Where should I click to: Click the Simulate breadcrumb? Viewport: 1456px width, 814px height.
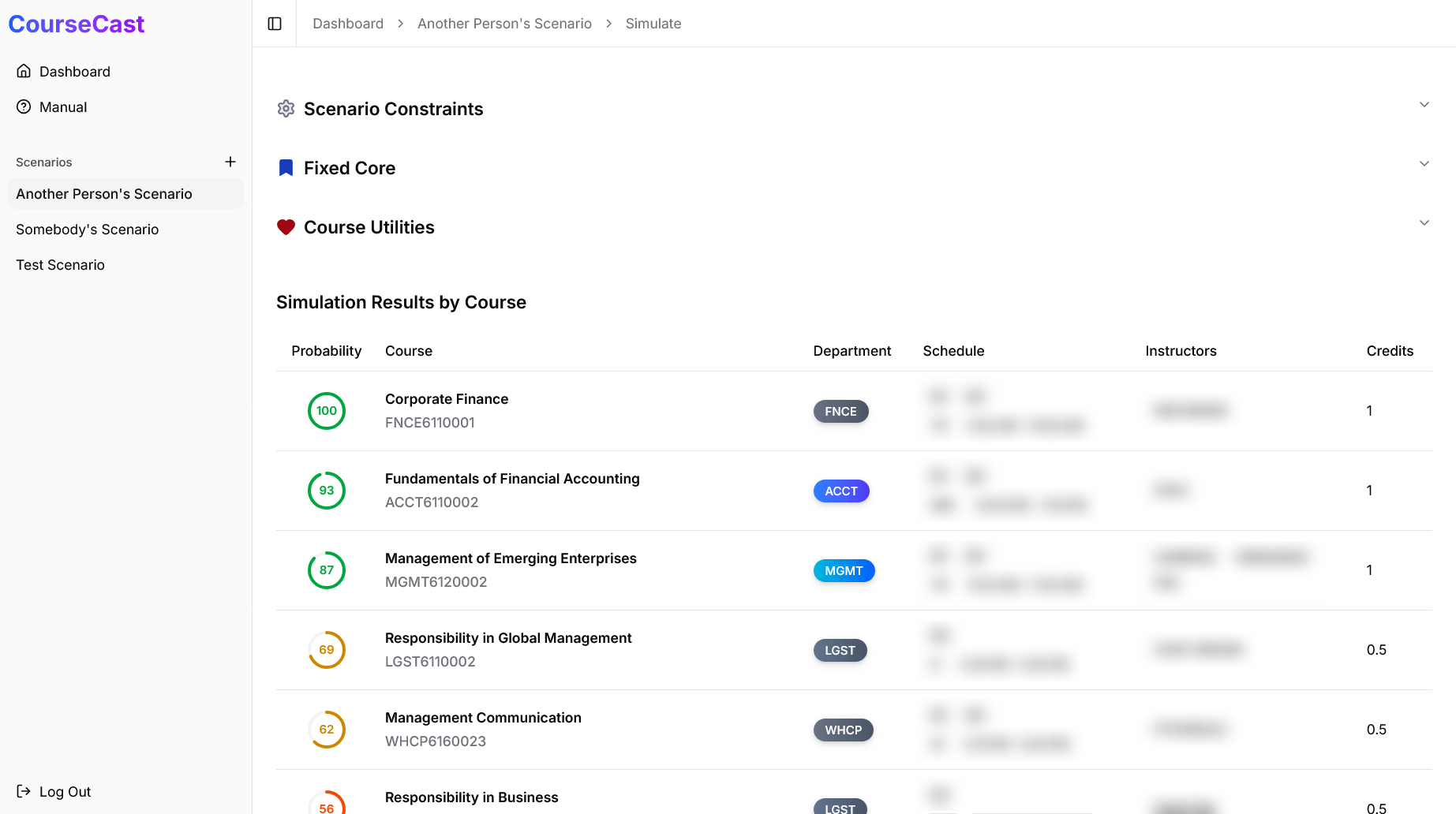(653, 24)
